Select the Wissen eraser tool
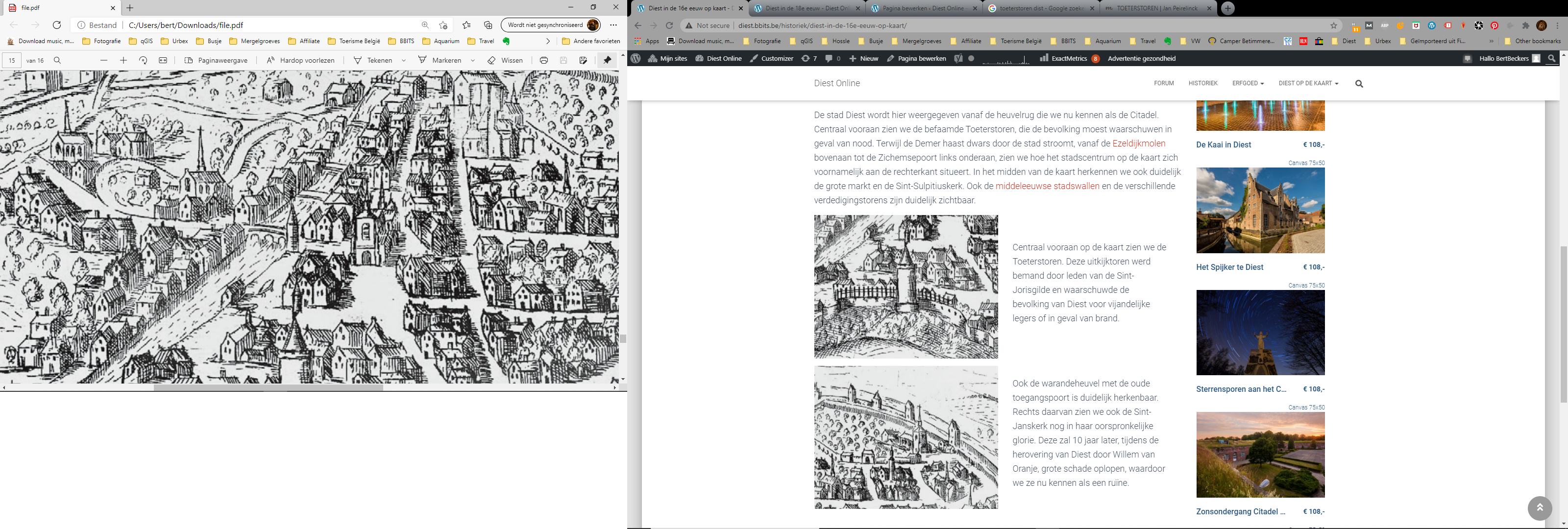The image size is (1568, 529). [x=505, y=60]
